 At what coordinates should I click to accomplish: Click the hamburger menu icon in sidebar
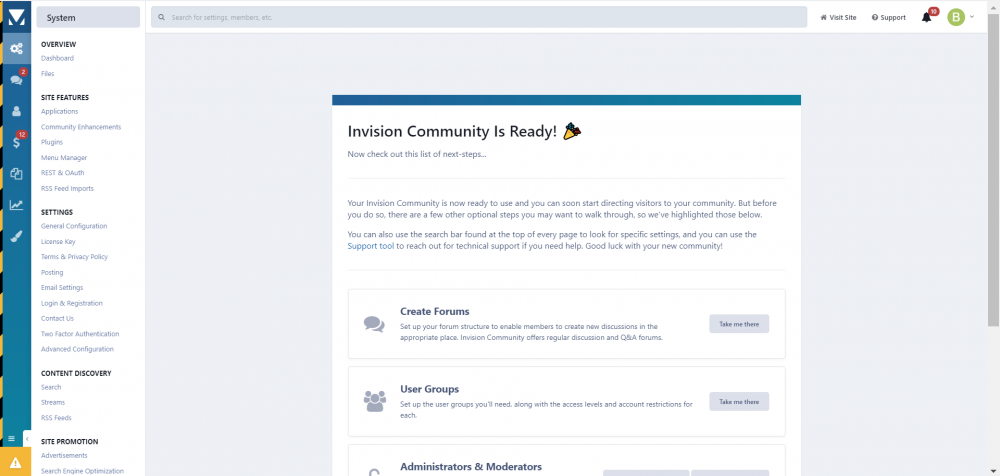(11, 439)
